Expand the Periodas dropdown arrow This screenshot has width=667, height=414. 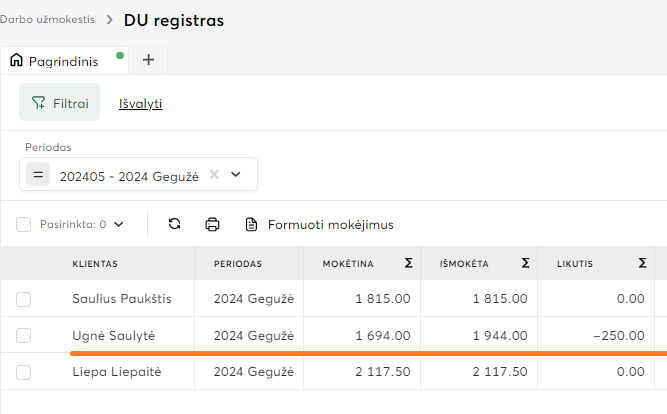point(236,174)
